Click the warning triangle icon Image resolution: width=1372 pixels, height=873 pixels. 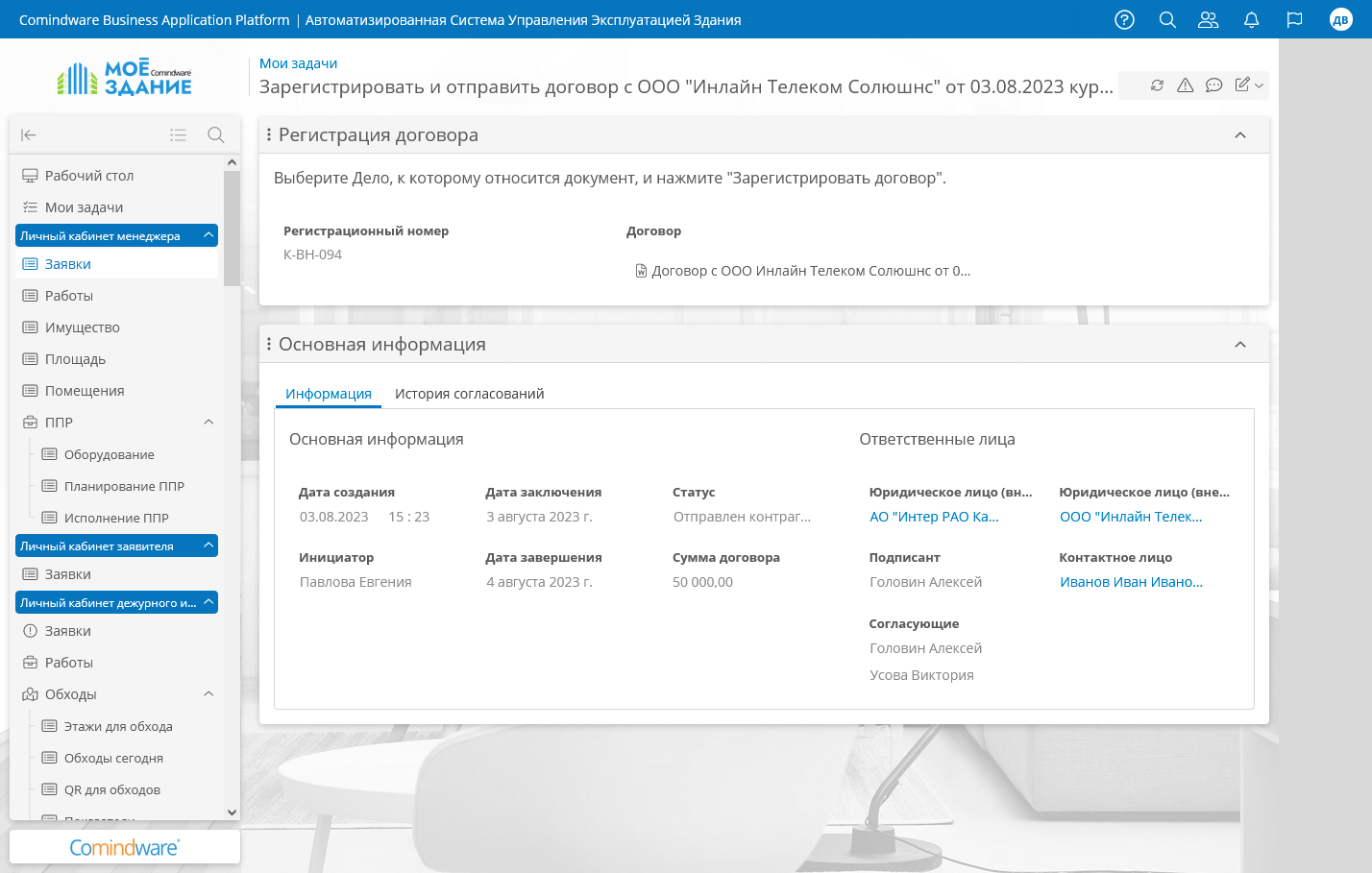[1186, 85]
